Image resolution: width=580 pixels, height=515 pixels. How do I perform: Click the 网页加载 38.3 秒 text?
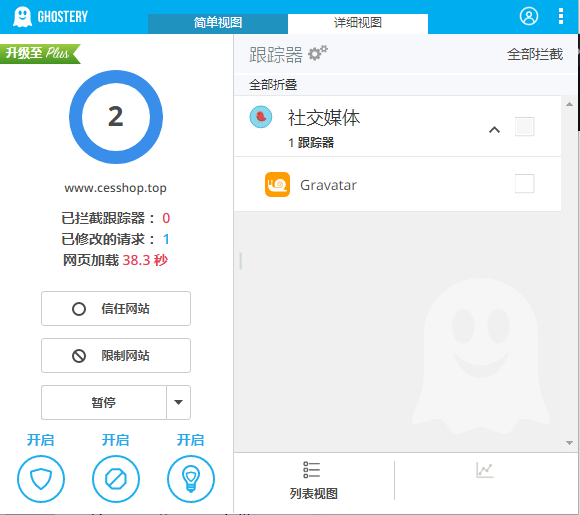[115, 260]
